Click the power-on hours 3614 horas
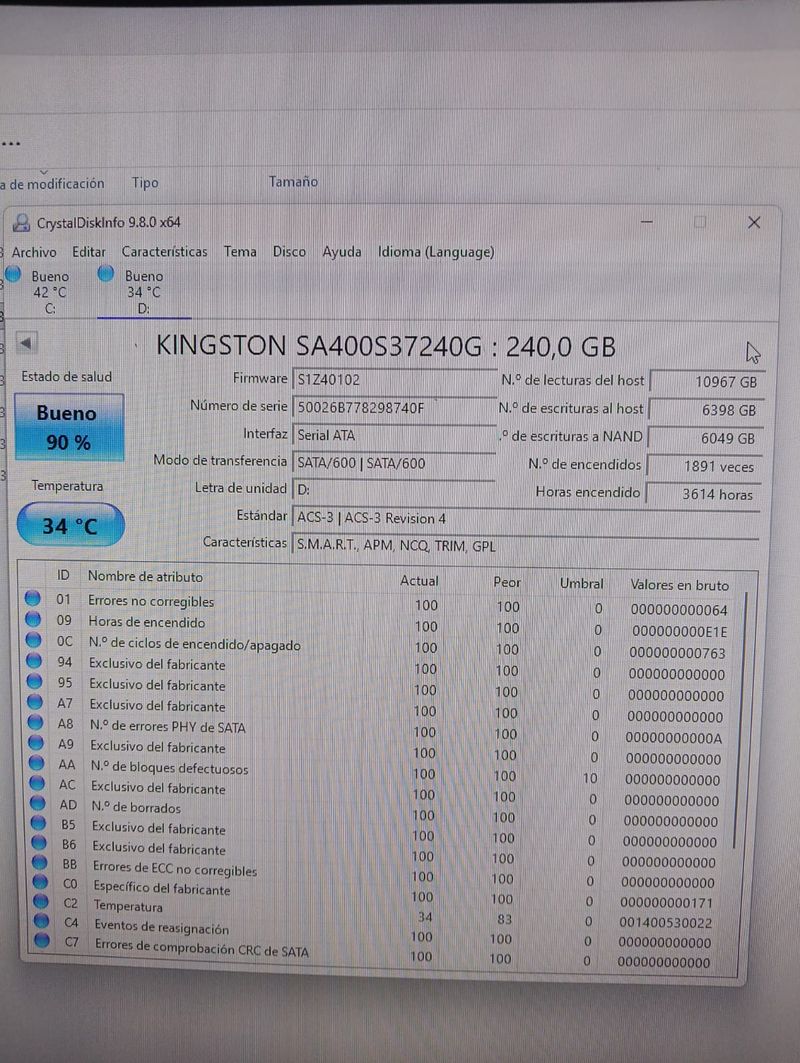The image size is (800, 1063). (702, 494)
